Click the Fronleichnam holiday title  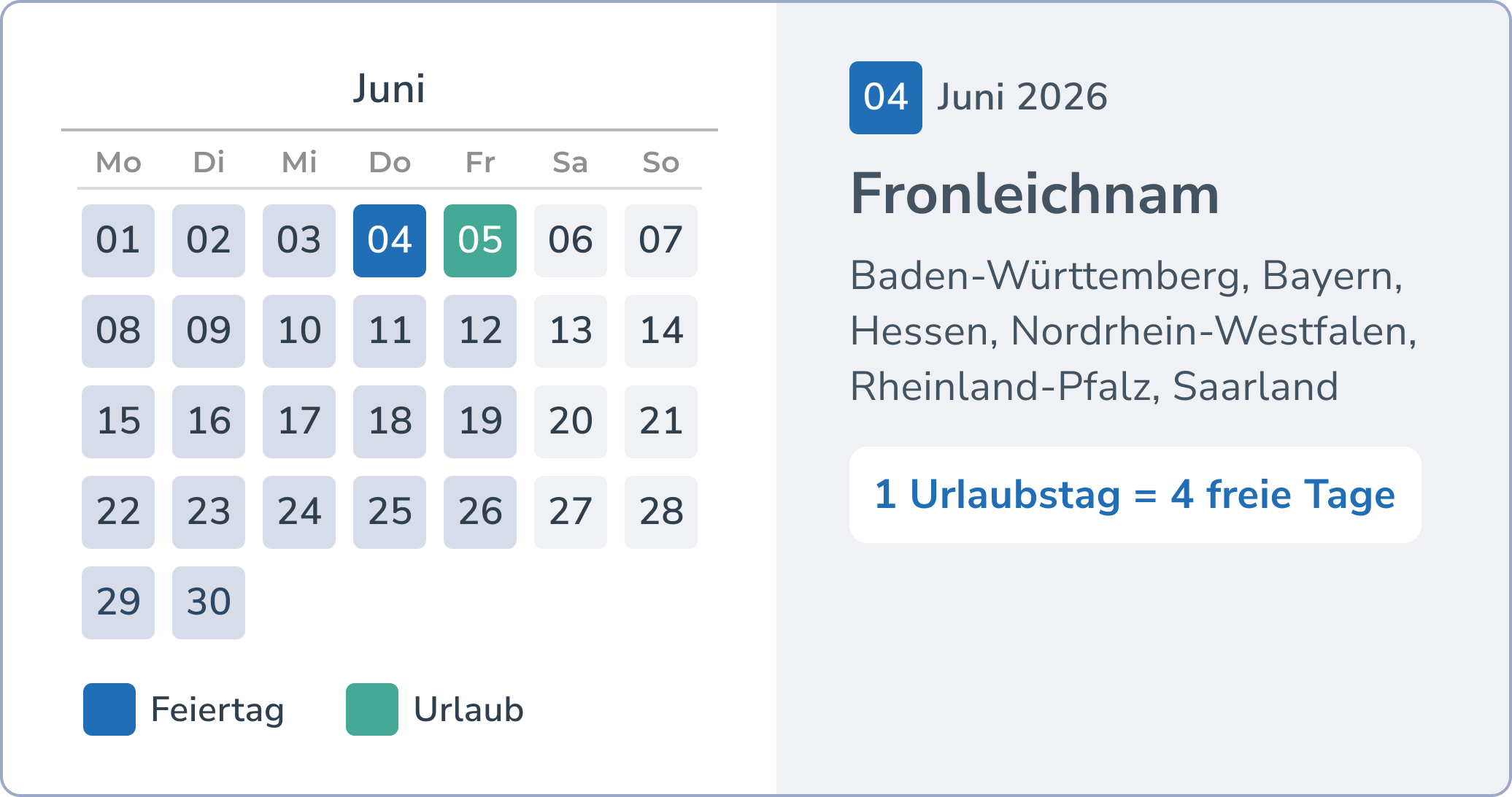tap(1035, 196)
